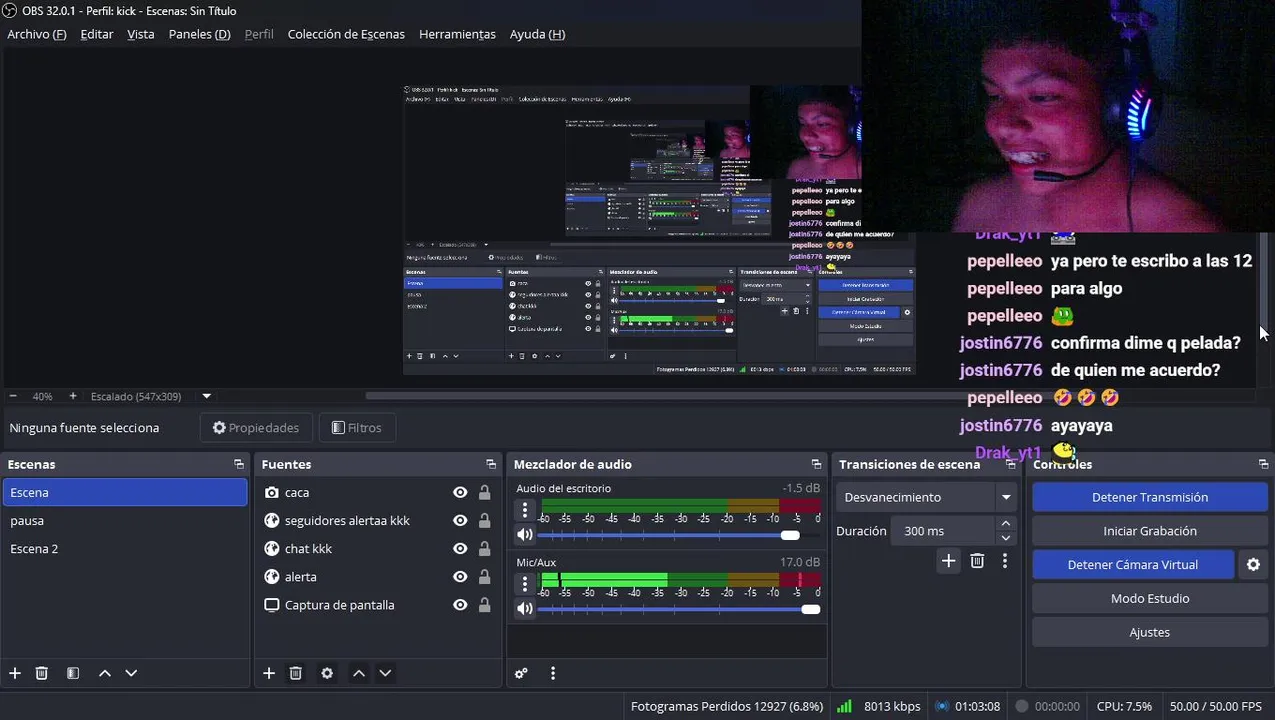Toggle visibility of chat kkk source
The height and width of the screenshot is (720, 1275).
click(460, 548)
